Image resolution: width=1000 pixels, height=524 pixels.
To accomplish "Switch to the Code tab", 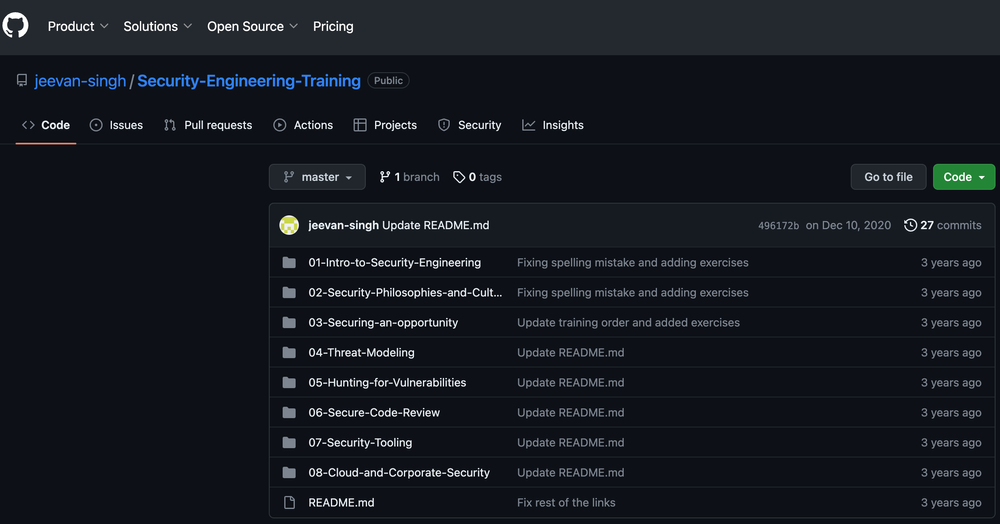I will click(x=46, y=125).
